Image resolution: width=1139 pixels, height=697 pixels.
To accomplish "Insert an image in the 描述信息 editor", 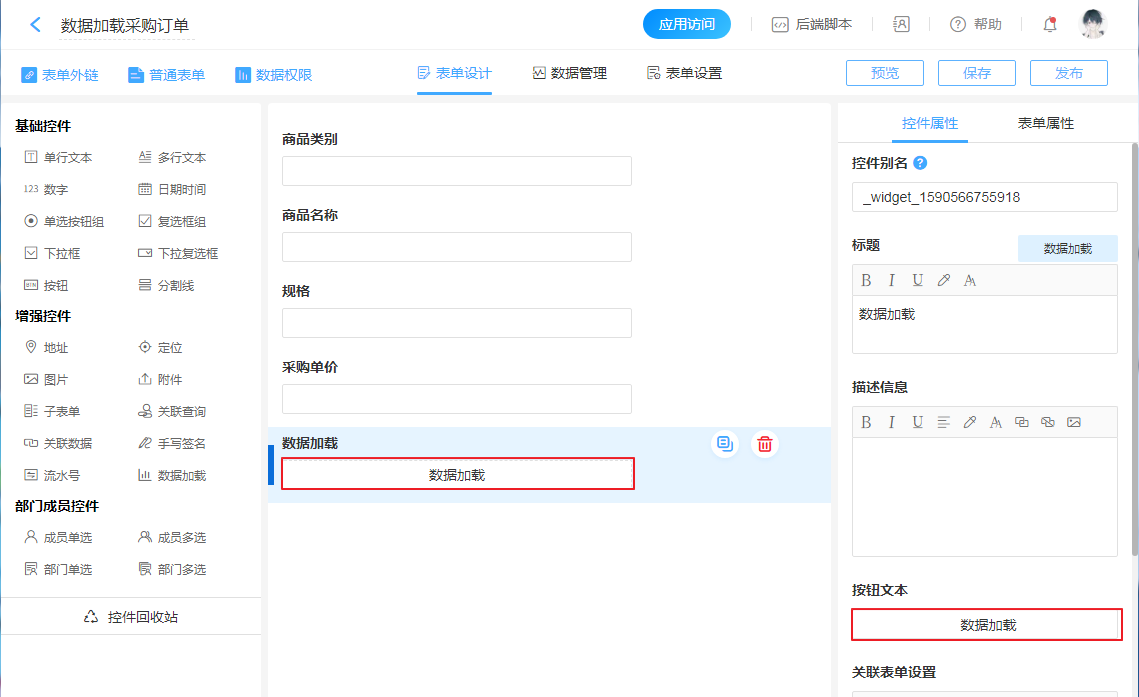I will click(x=1074, y=422).
